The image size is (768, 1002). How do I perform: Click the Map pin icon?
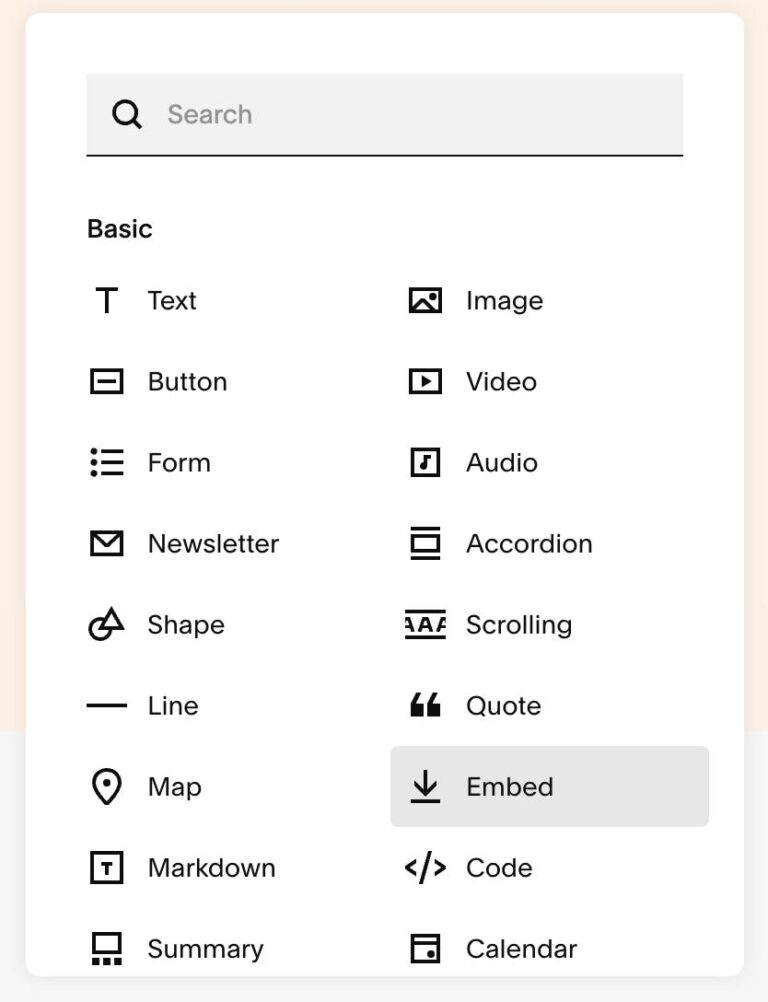[x=106, y=786]
